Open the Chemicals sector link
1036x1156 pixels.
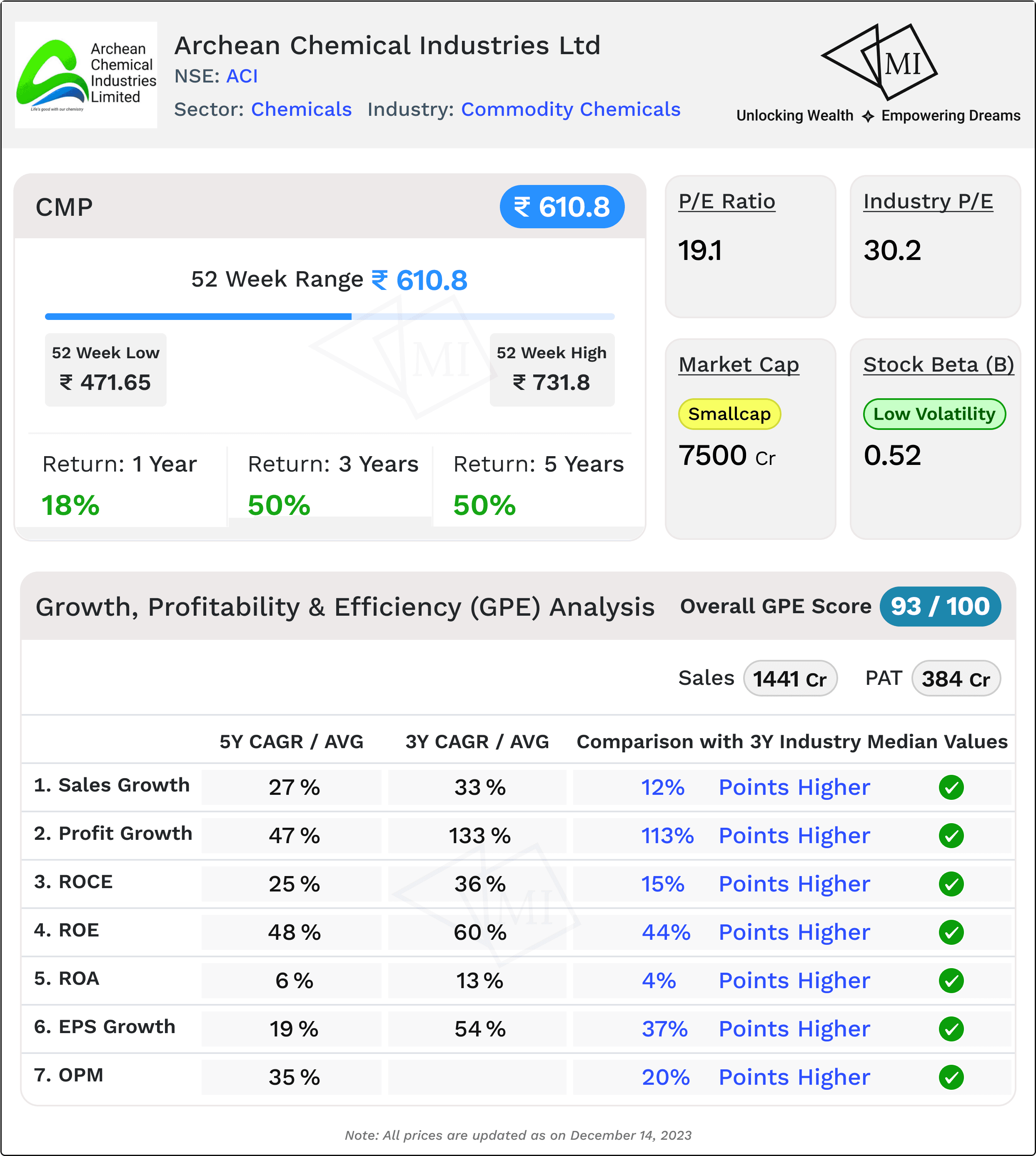point(301,109)
